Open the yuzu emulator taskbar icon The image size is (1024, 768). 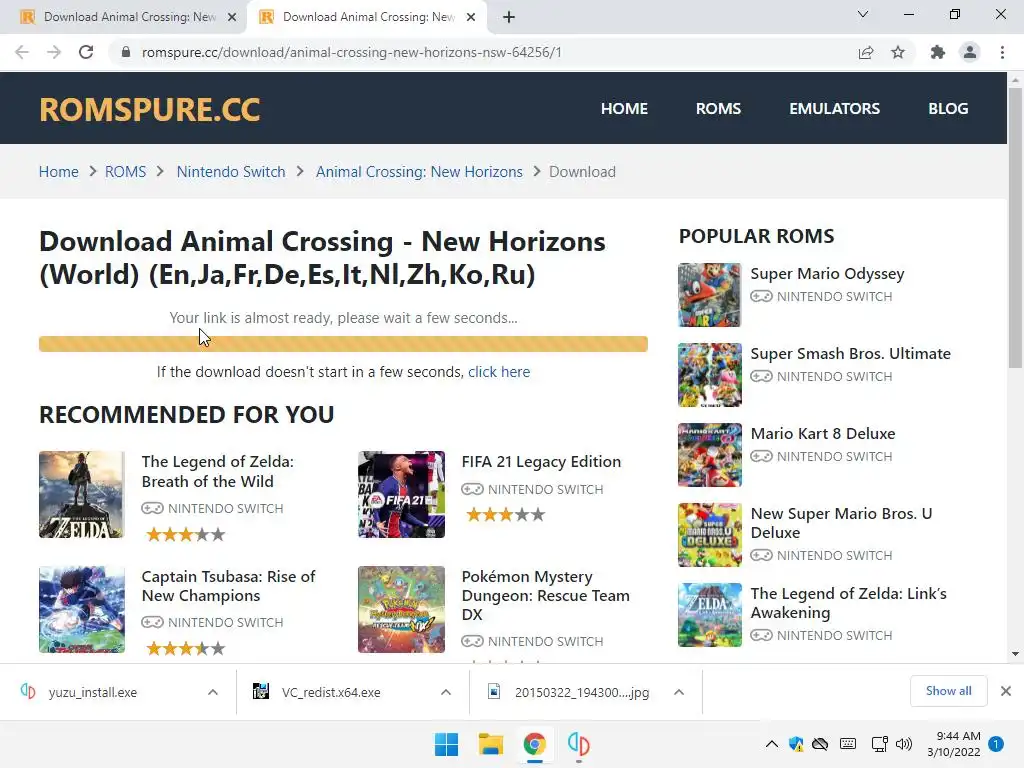coord(579,744)
